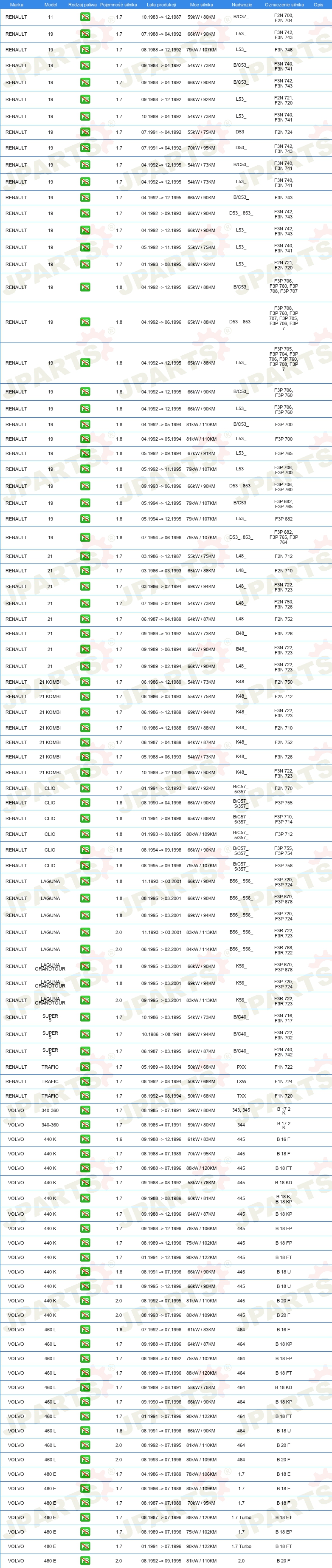332x1568 pixels.
Task: Select the 'F1N 722' engine code cell
Action: coord(283,1067)
